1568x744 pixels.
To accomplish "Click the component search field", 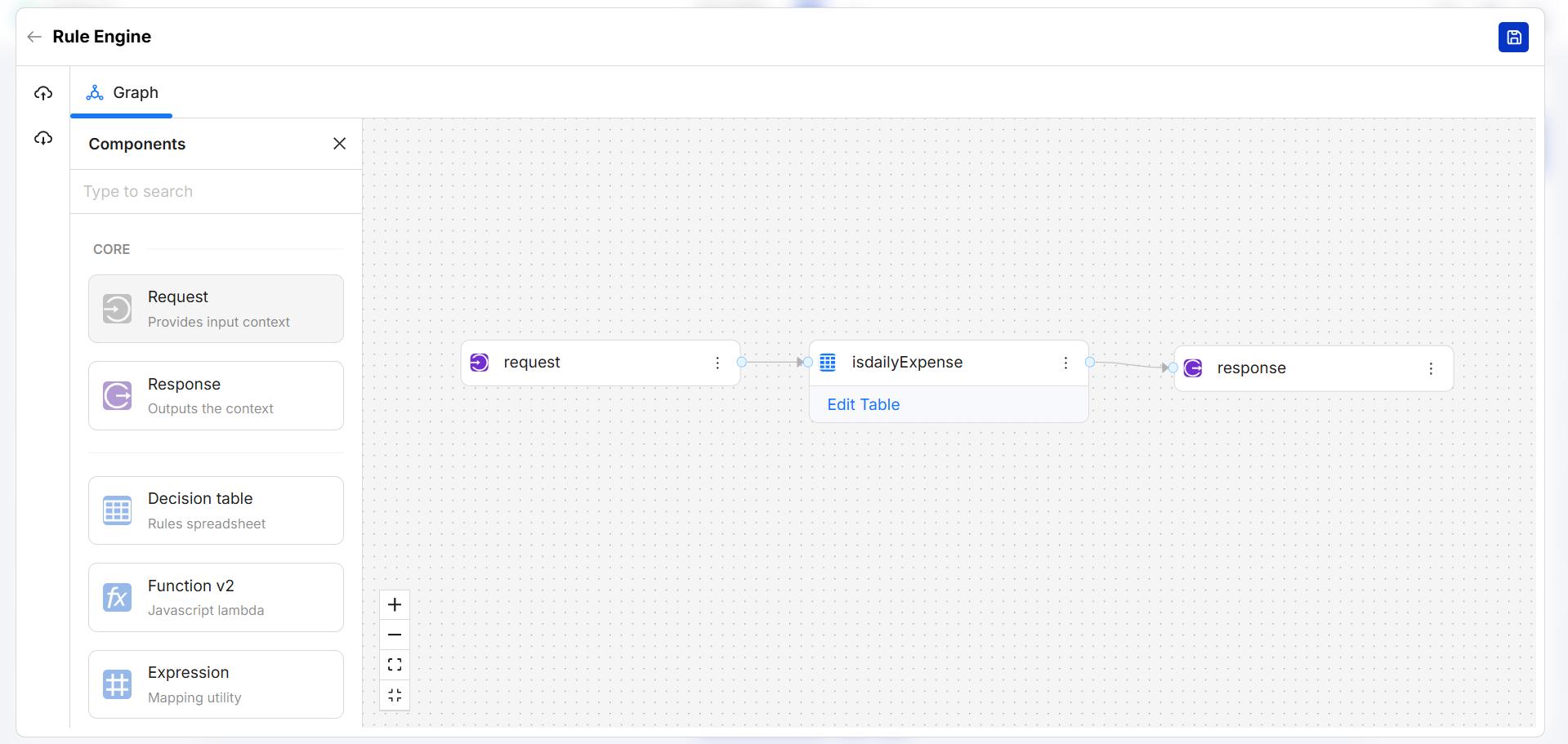I will coord(216,192).
